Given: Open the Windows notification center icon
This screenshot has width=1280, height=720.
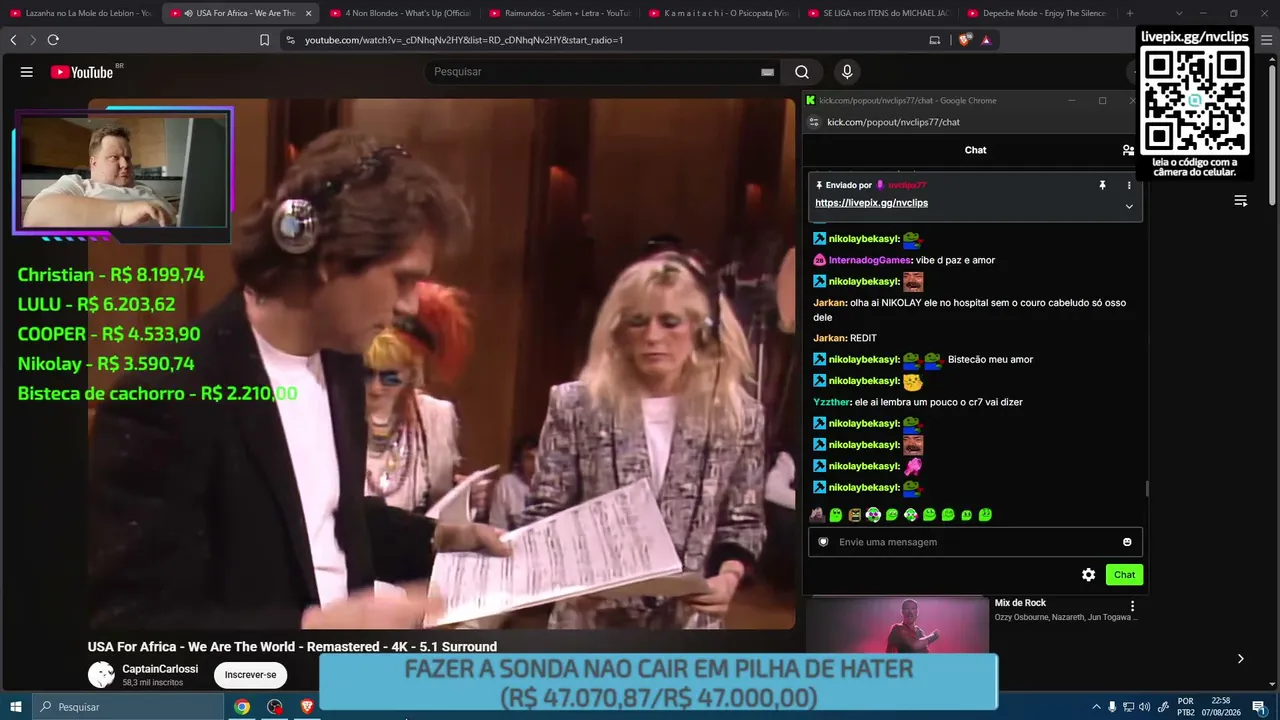Looking at the screenshot, I should point(1259,707).
